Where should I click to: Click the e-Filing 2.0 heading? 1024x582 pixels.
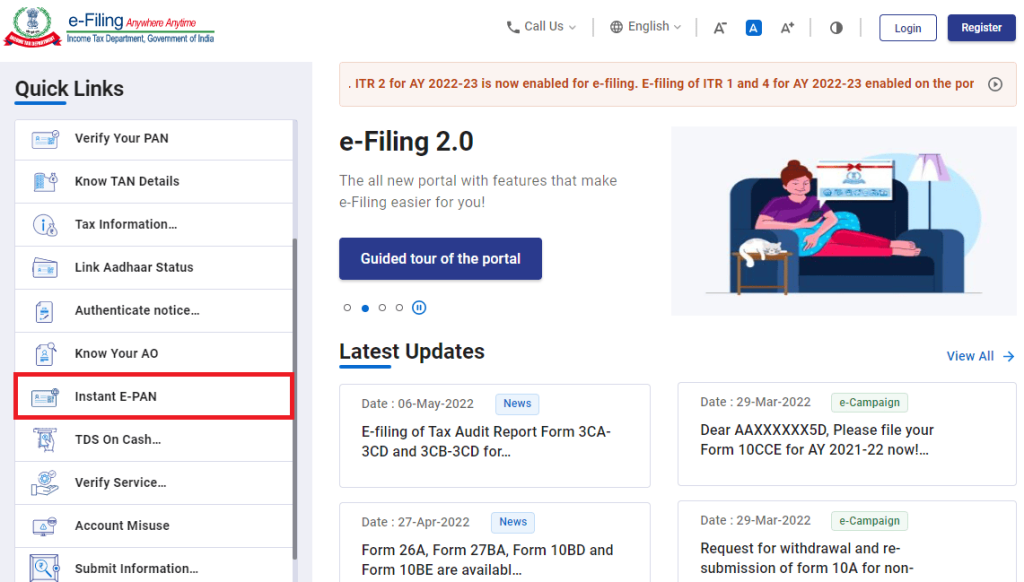[406, 142]
